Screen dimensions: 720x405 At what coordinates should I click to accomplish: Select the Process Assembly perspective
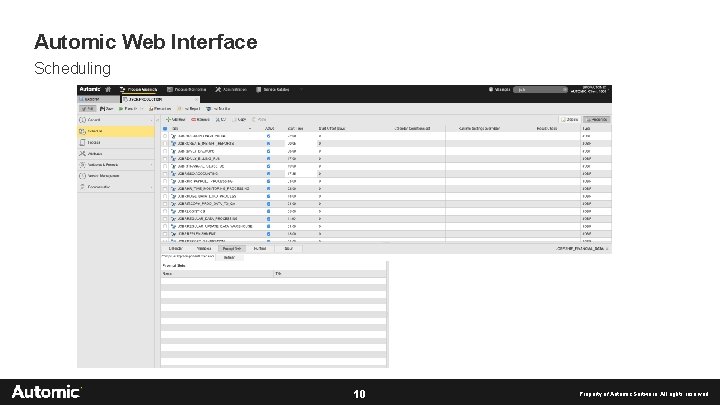click(x=139, y=90)
